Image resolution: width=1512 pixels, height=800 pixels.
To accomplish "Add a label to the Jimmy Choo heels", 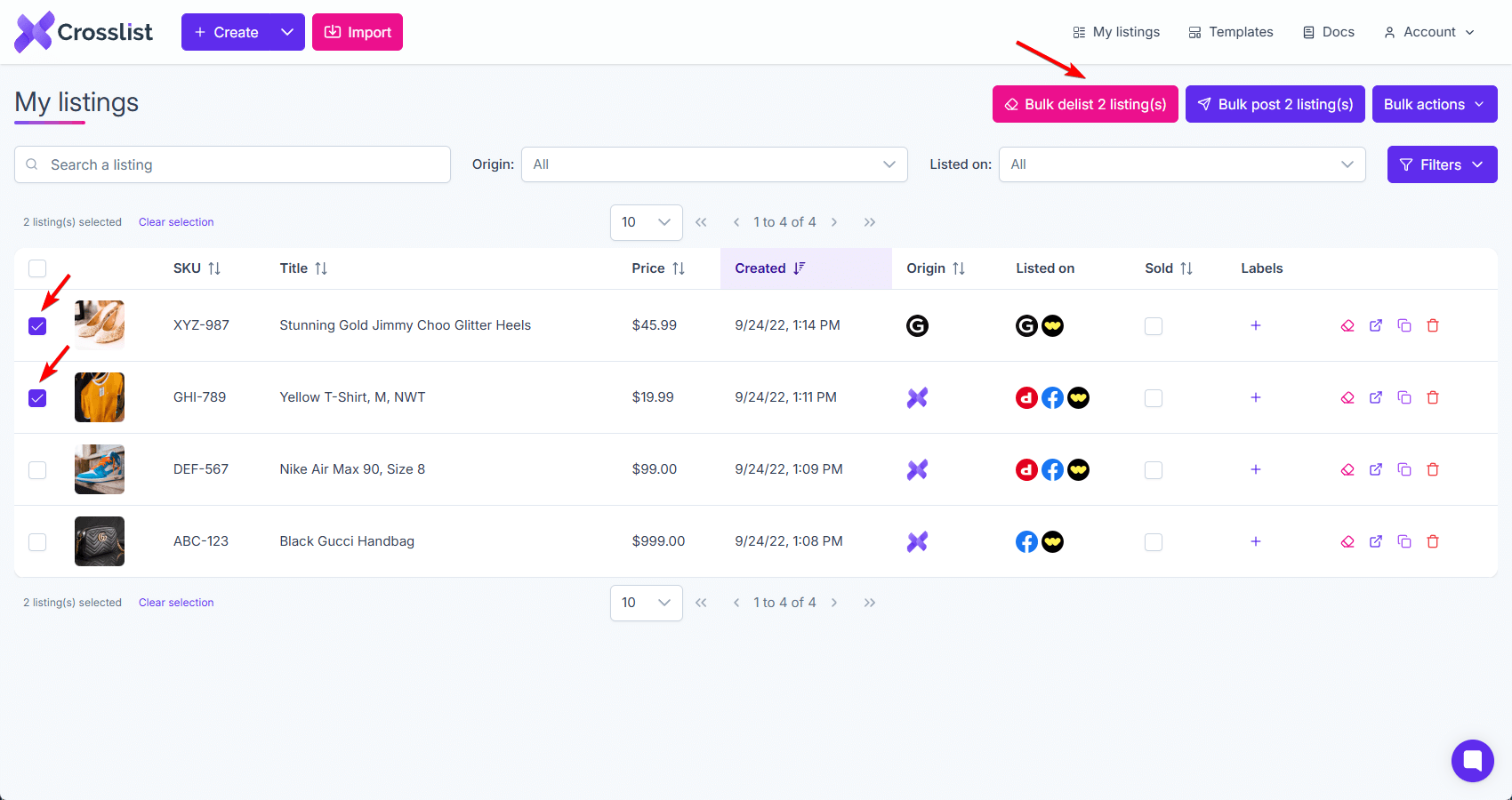I will pos(1256,325).
